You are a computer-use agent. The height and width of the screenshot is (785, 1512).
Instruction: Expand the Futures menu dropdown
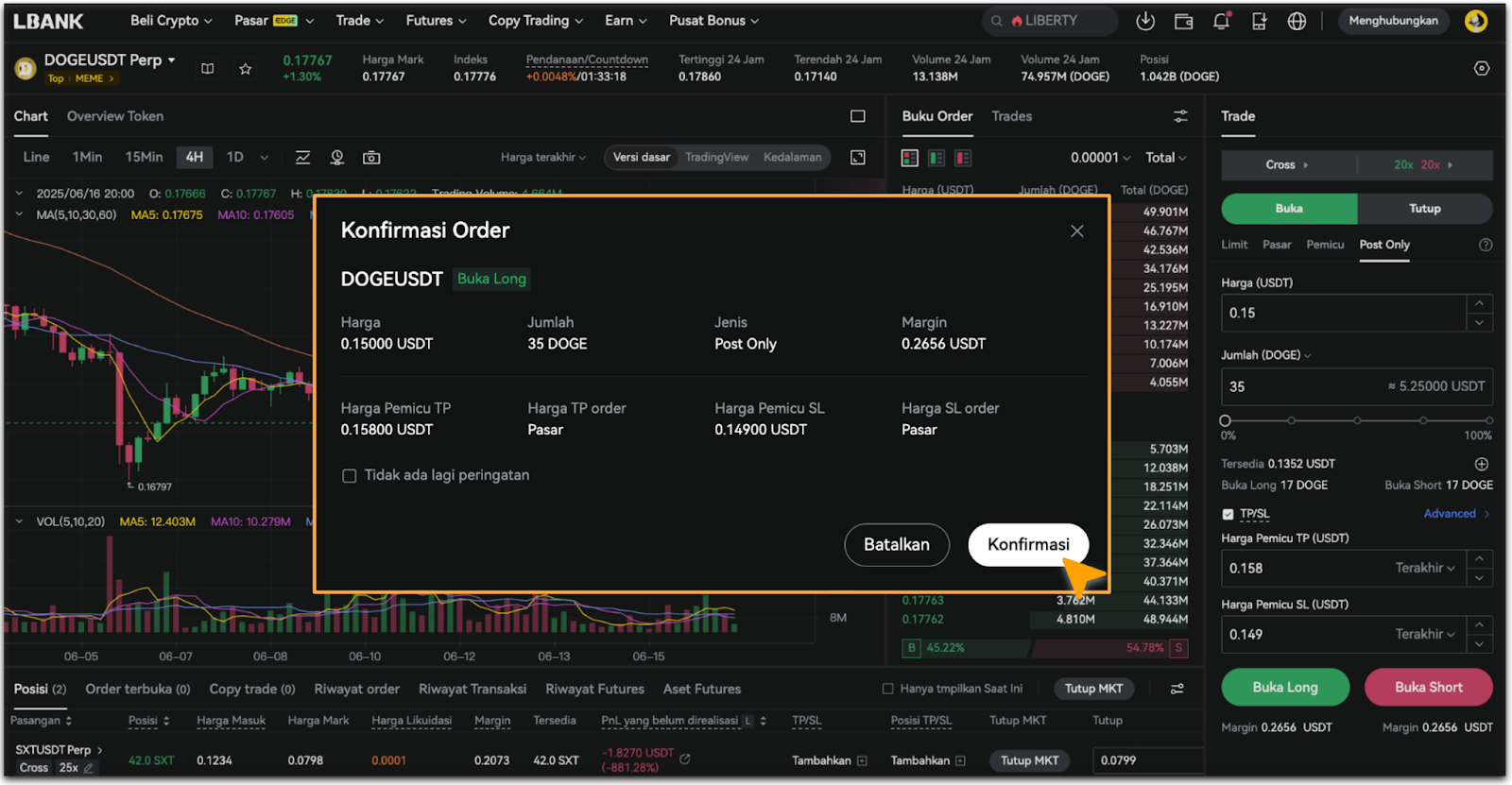pyautogui.click(x=436, y=21)
